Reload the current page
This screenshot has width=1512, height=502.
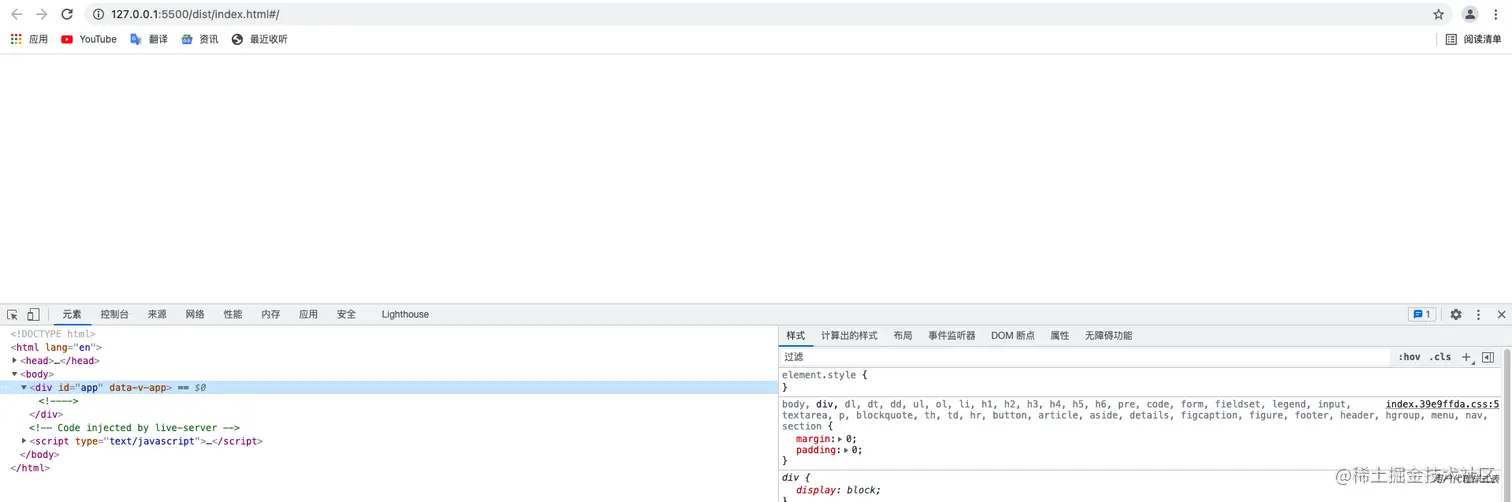tap(67, 14)
